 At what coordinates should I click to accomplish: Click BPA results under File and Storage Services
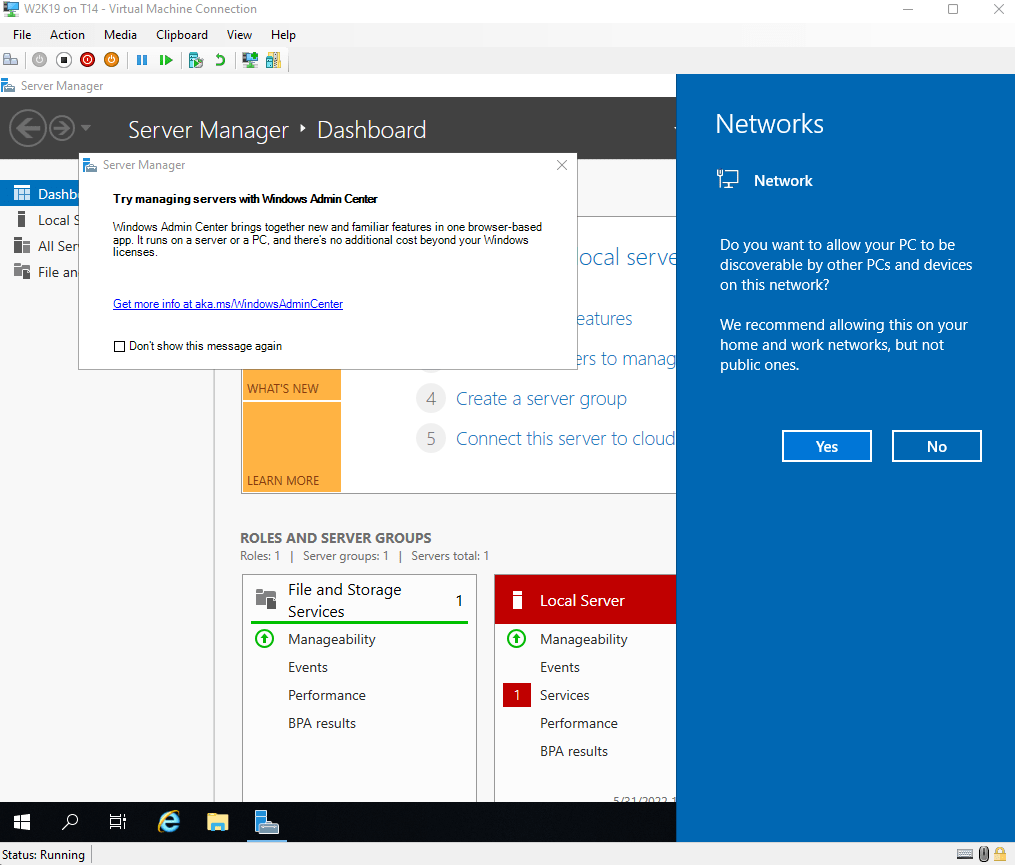coord(322,723)
